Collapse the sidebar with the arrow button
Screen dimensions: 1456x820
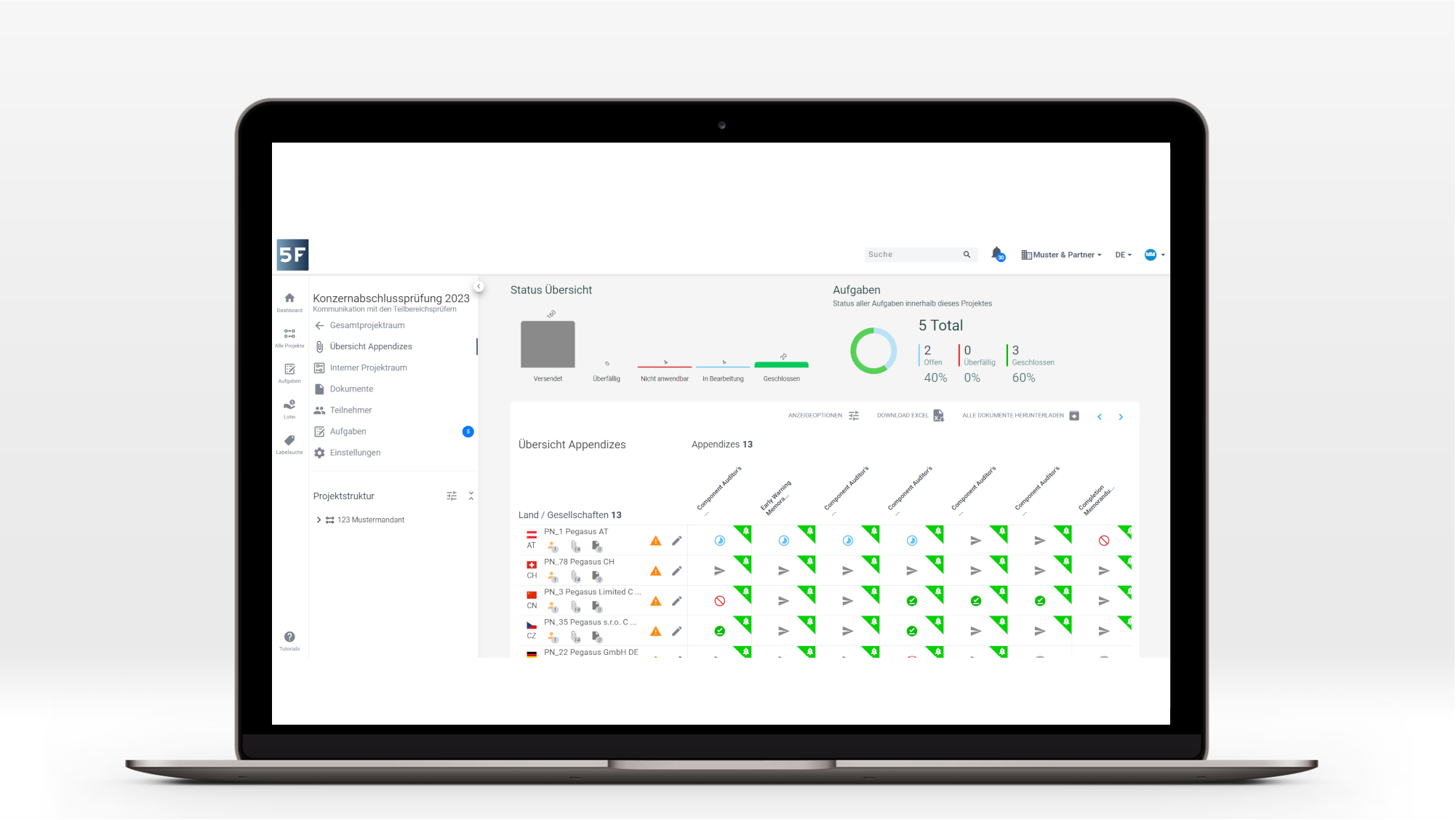tap(479, 287)
